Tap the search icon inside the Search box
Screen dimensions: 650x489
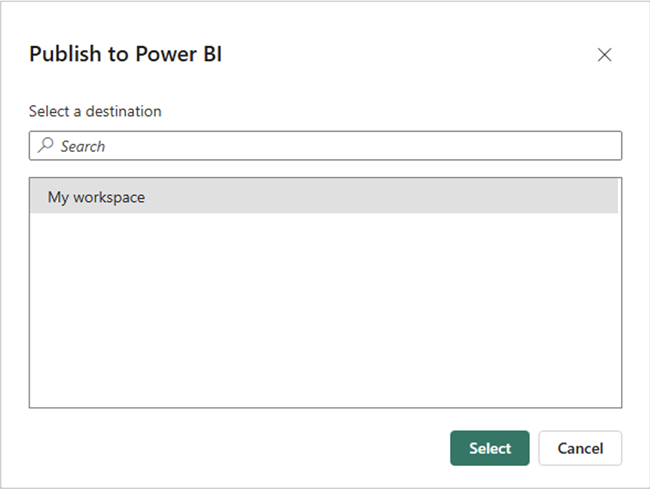tap(45, 146)
